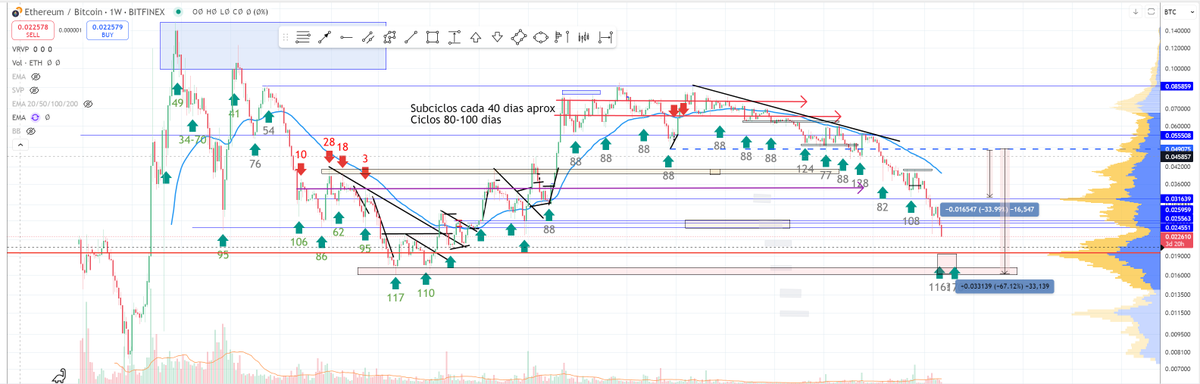Click the -67.12% price range label
This screenshot has width=1200, height=384.
click(1003, 287)
